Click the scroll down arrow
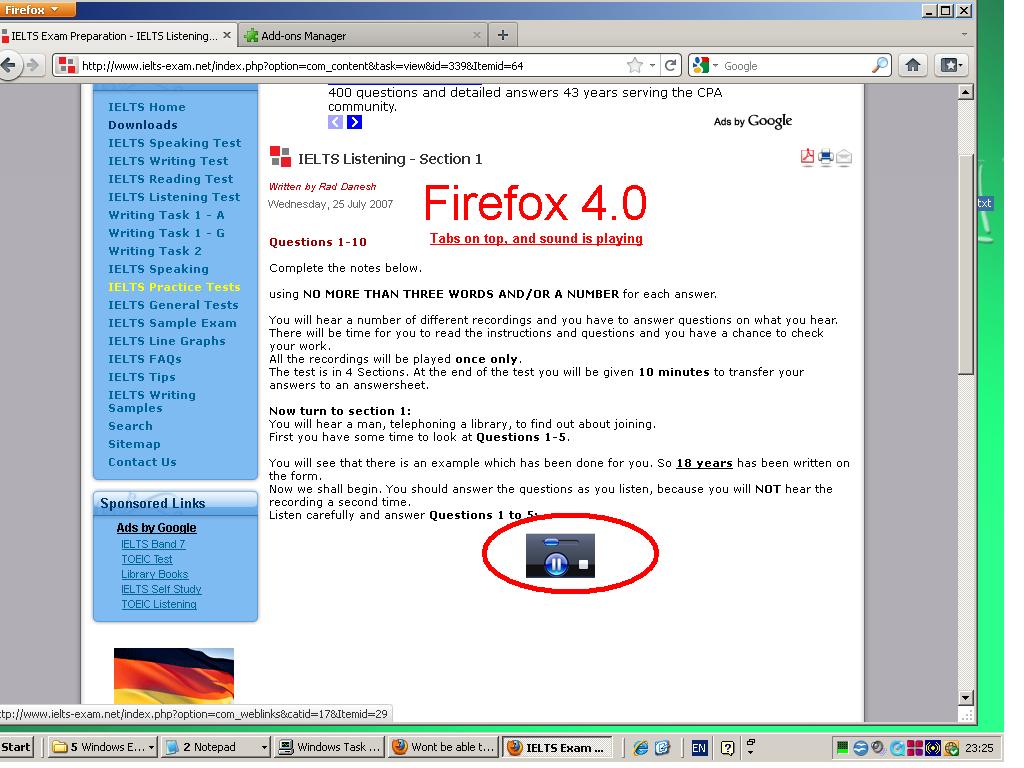 (x=966, y=697)
